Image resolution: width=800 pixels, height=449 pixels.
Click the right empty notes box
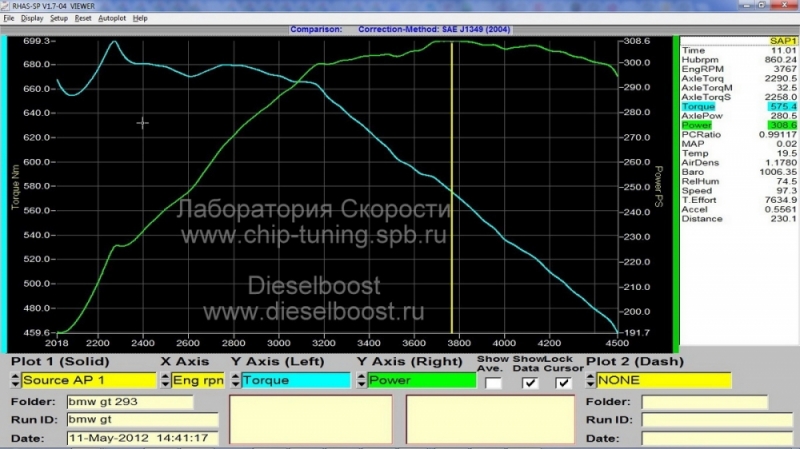490,419
